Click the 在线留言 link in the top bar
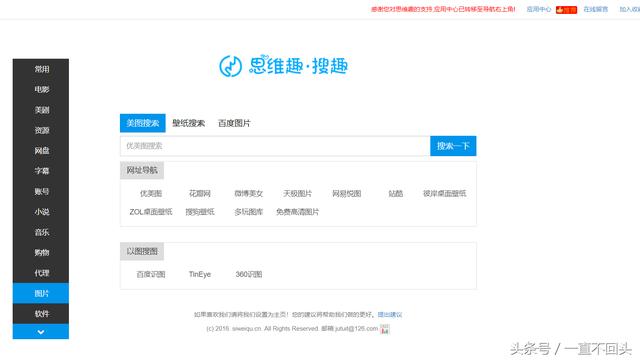 [596, 9]
